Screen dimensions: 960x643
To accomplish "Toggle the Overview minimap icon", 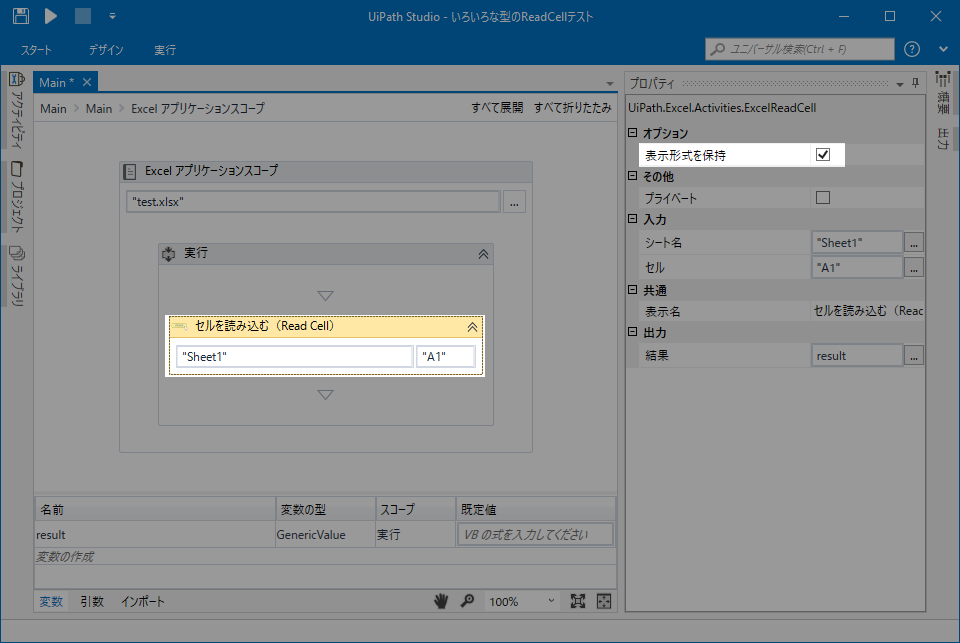I will click(x=604, y=601).
